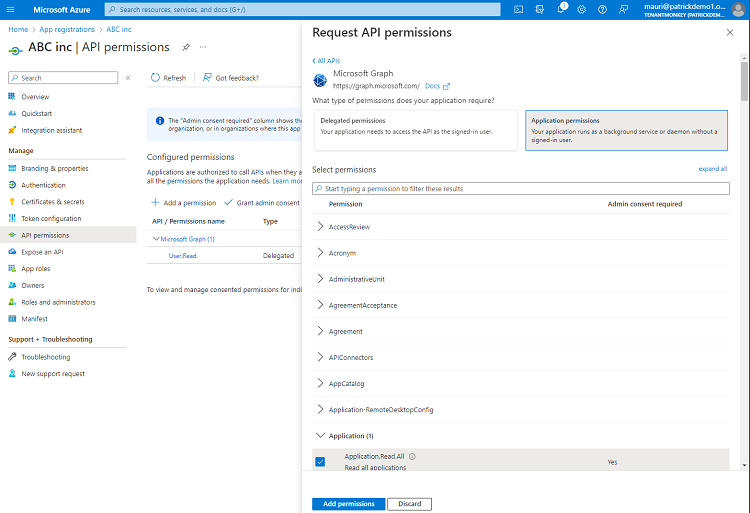750x513 pixels.
Task: Expand the AccessReview permission group
Action: tap(320, 227)
